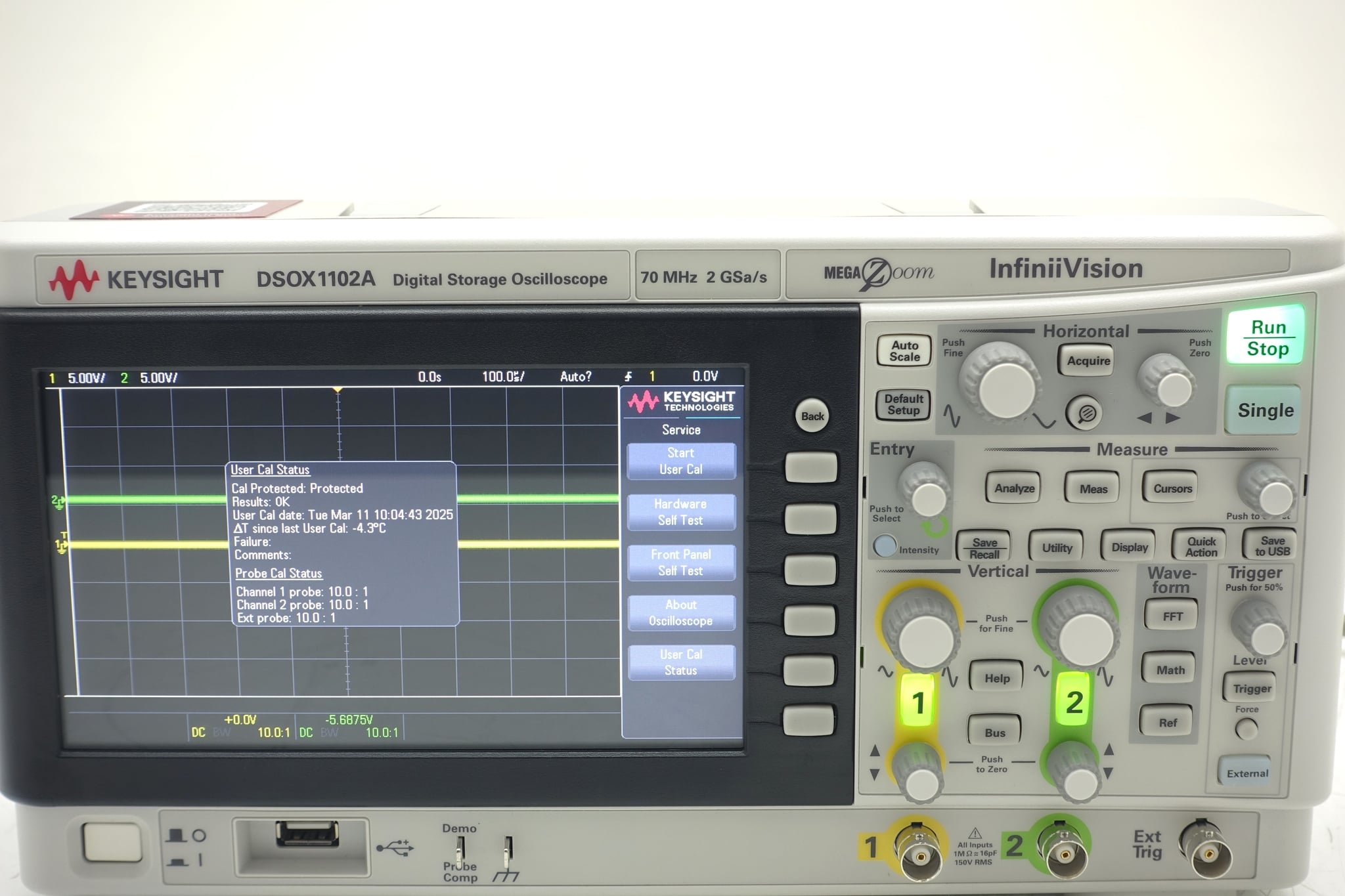The width and height of the screenshot is (1345, 896).
Task: Activate the Cursors key
Action: click(1172, 488)
